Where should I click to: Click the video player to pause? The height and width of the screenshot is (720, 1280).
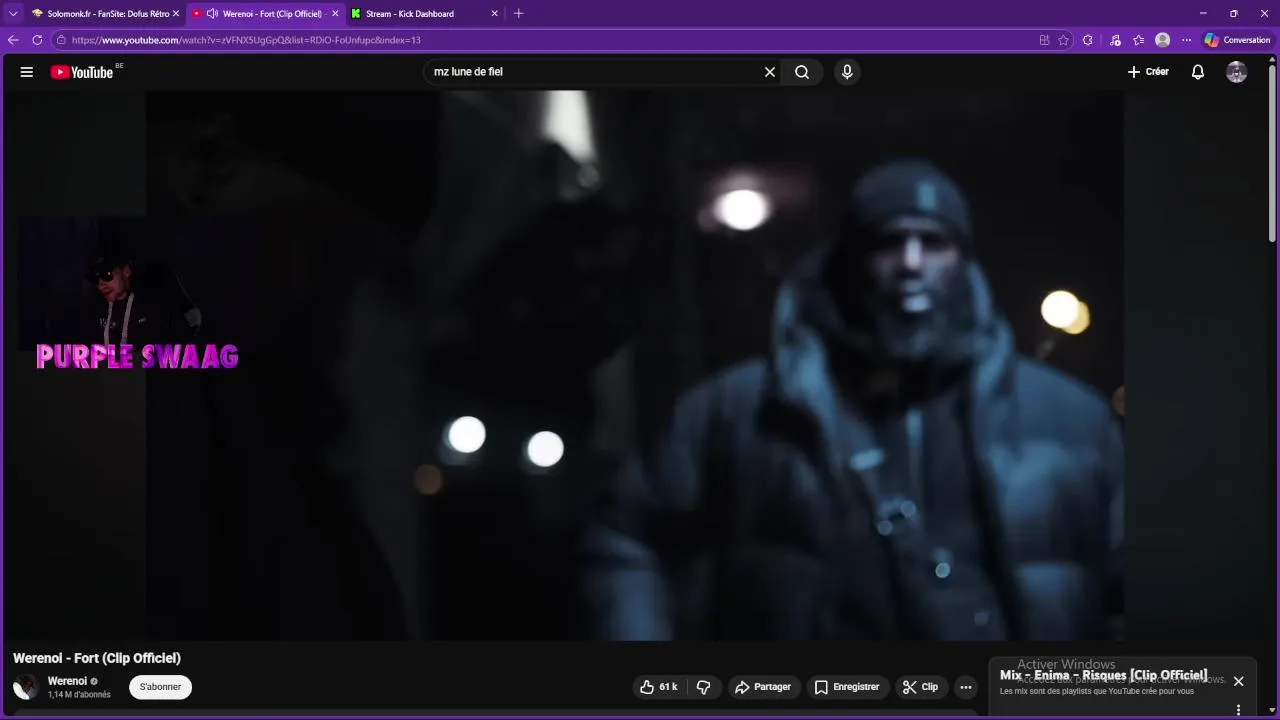pyautogui.click(x=634, y=365)
